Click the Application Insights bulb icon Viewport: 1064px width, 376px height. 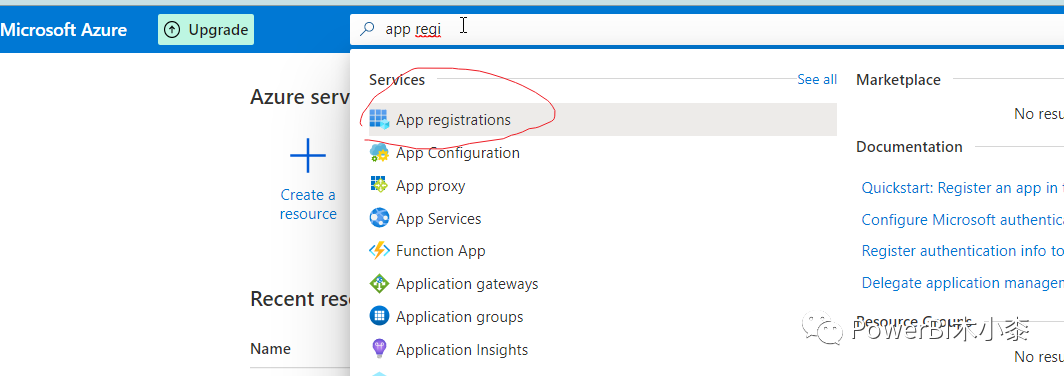click(379, 350)
